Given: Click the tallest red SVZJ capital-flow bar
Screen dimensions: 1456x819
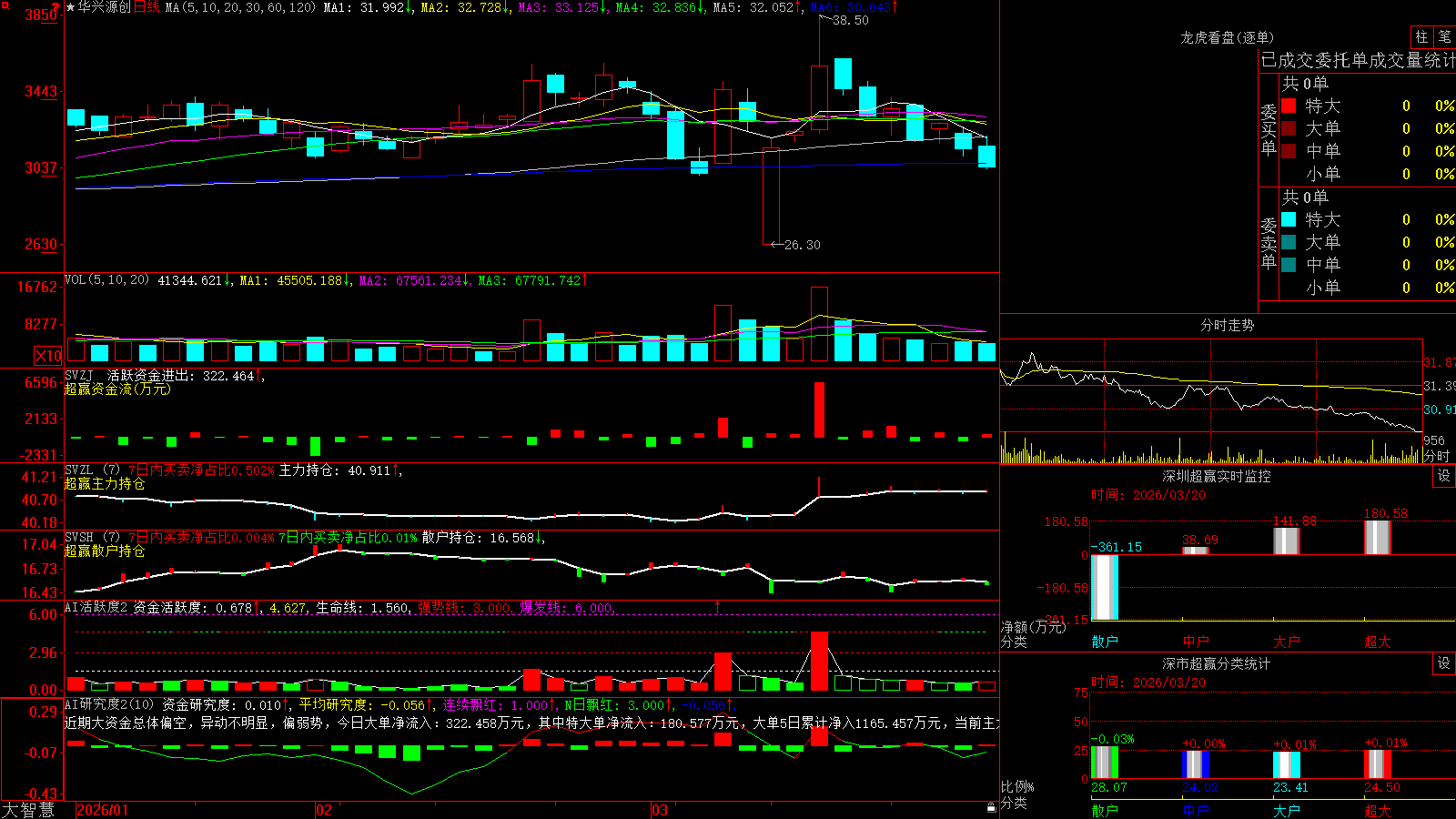Looking at the screenshot, I should click(819, 409).
